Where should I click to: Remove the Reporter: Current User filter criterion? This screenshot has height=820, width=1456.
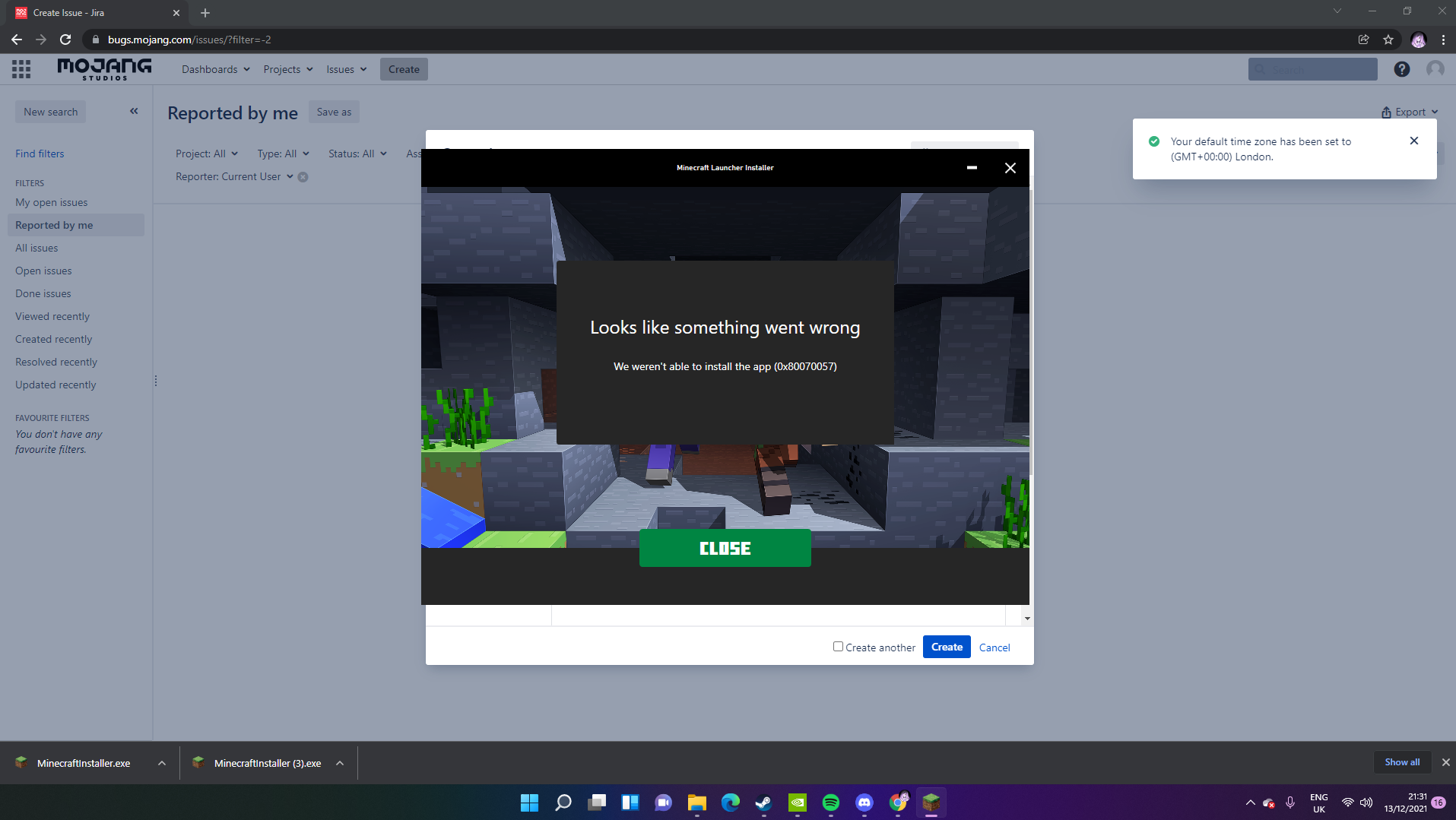pyautogui.click(x=303, y=177)
